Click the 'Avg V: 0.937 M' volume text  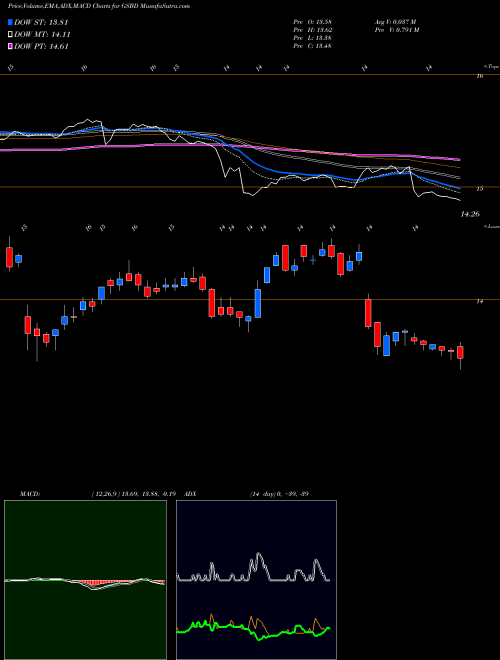pos(395,22)
